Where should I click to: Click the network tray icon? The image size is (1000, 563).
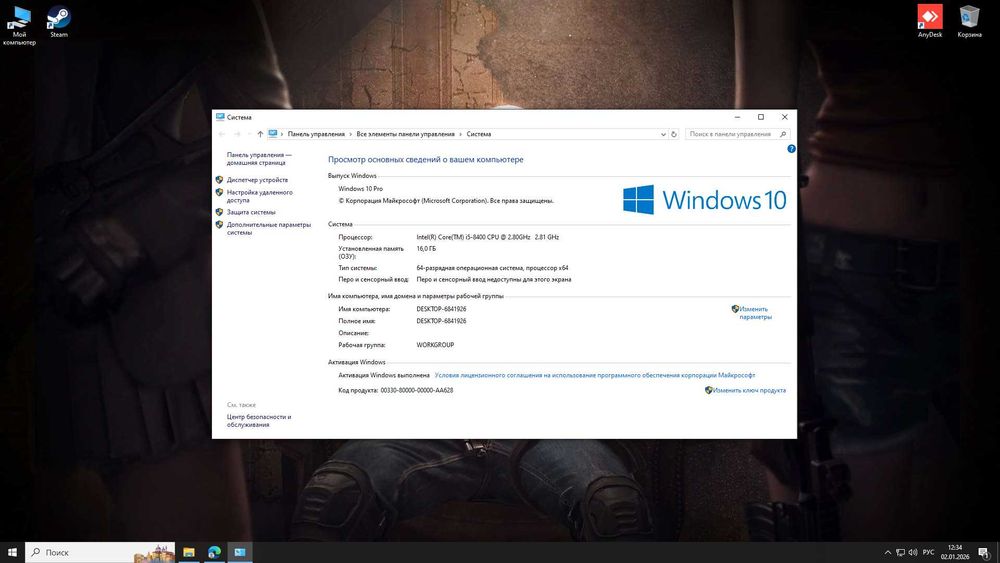pyautogui.click(x=900, y=552)
